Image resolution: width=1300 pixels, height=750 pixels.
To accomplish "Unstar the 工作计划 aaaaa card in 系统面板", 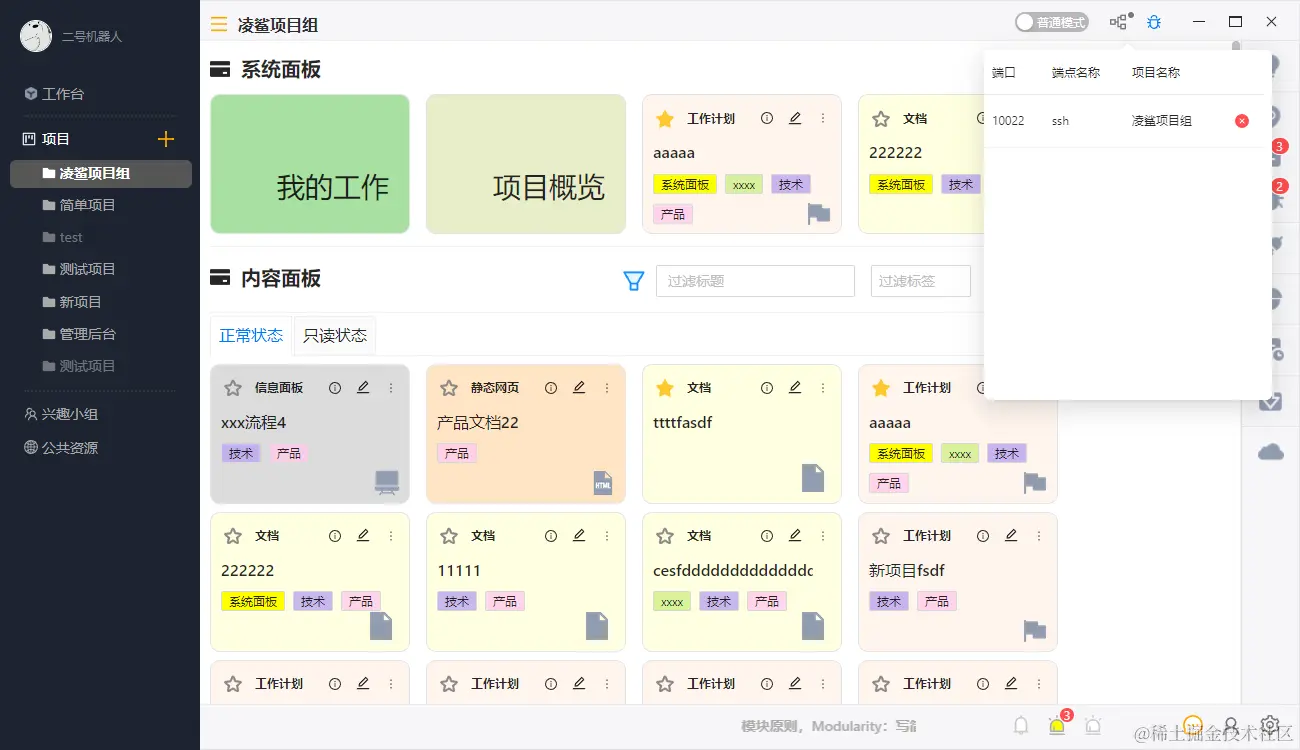I will point(665,119).
